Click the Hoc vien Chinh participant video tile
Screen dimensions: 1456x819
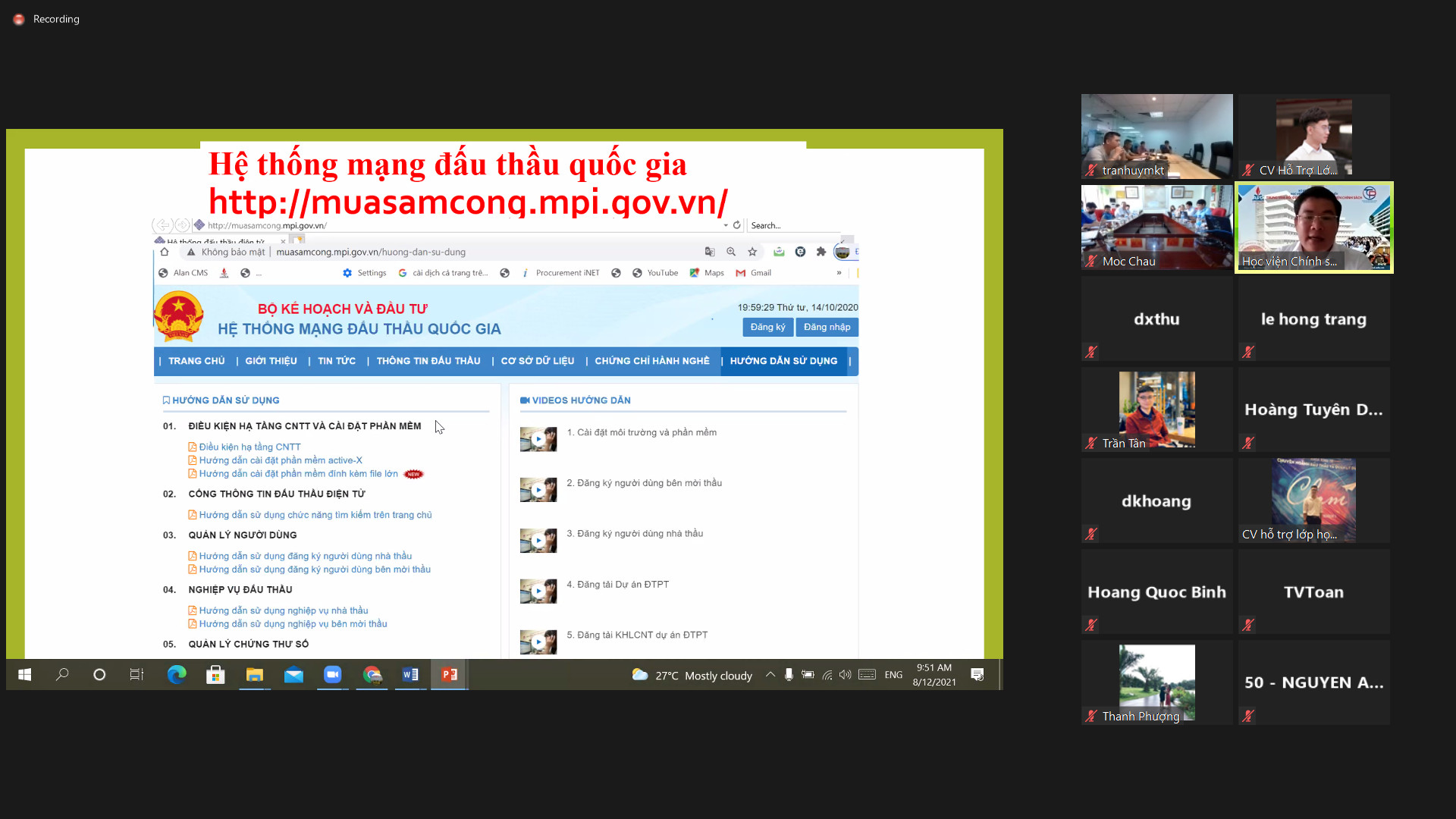1314,227
